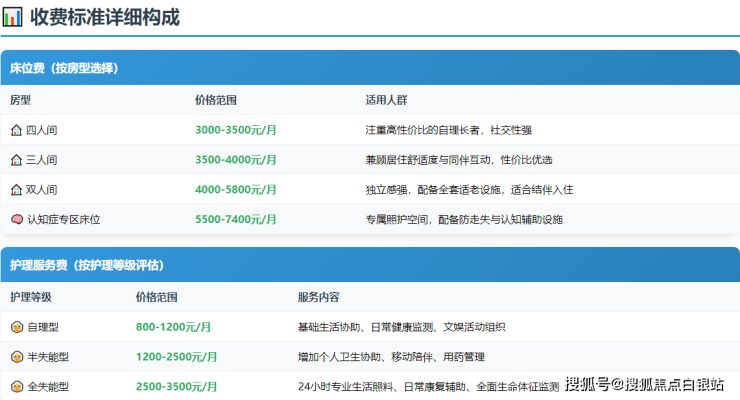Viewport: 740px width, 400px height.
Task: Click the 3000-3500元/月 price
Action: [236, 130]
